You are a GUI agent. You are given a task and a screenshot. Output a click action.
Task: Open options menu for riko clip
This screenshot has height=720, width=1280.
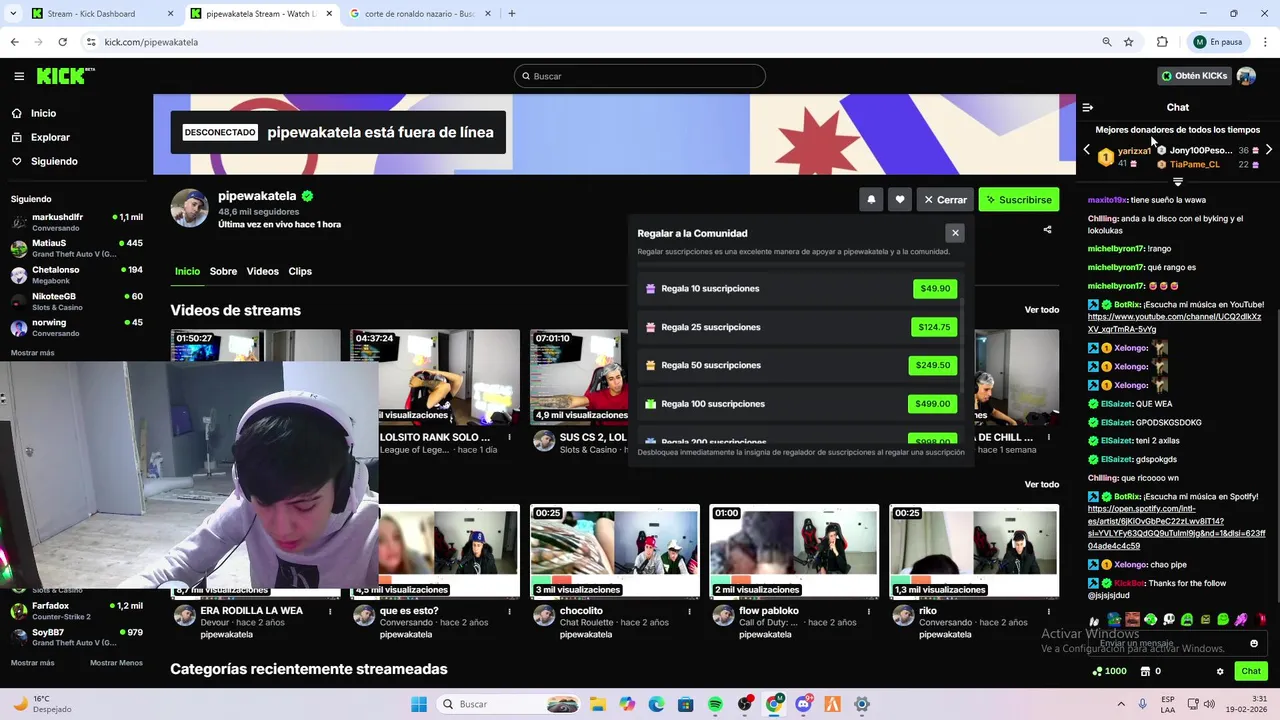coord(1049,611)
